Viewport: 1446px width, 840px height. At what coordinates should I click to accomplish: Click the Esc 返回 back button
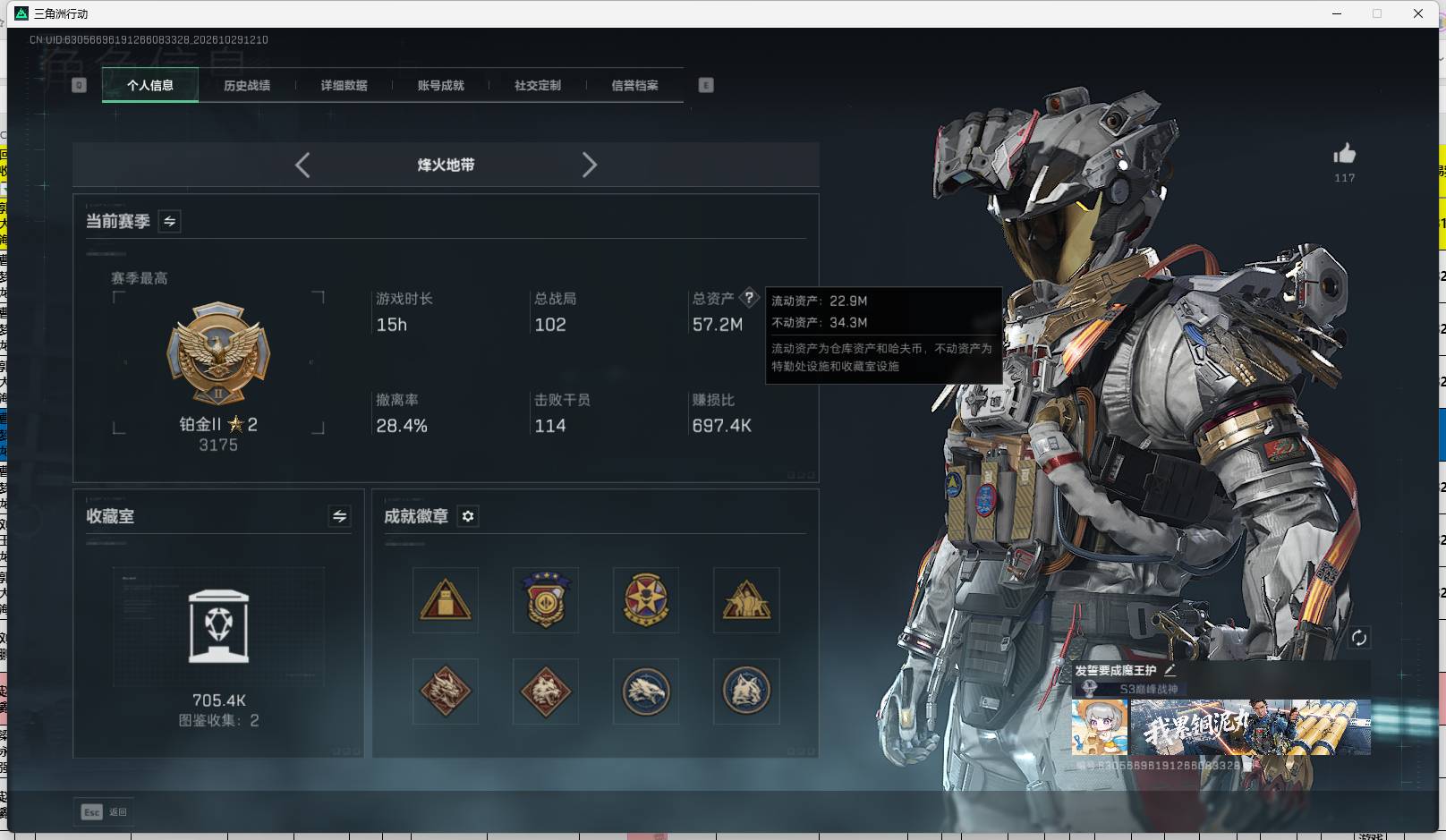coord(105,812)
